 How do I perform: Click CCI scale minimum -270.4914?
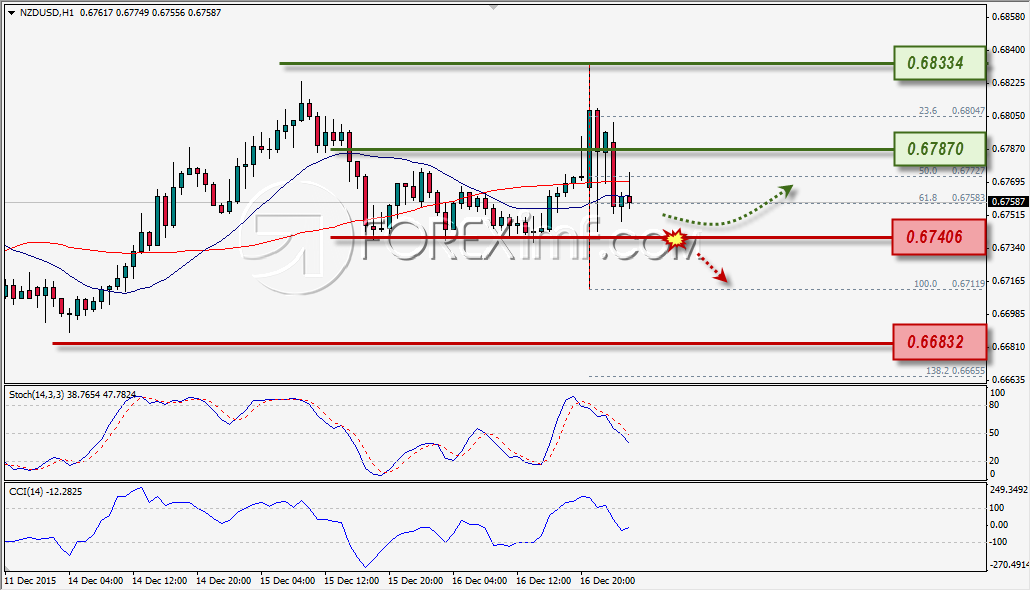coord(1009,565)
